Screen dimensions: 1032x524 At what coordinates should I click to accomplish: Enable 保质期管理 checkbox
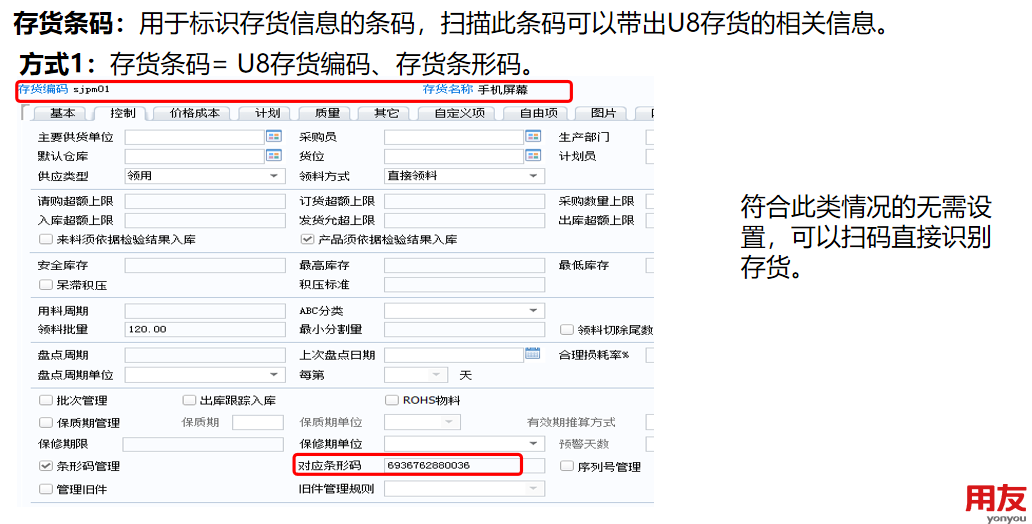(45, 423)
